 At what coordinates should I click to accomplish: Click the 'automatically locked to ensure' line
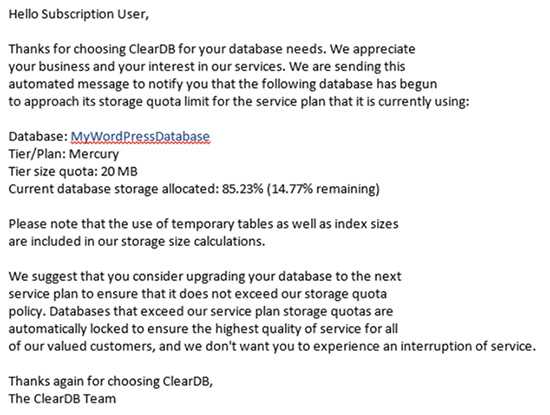pos(203,329)
